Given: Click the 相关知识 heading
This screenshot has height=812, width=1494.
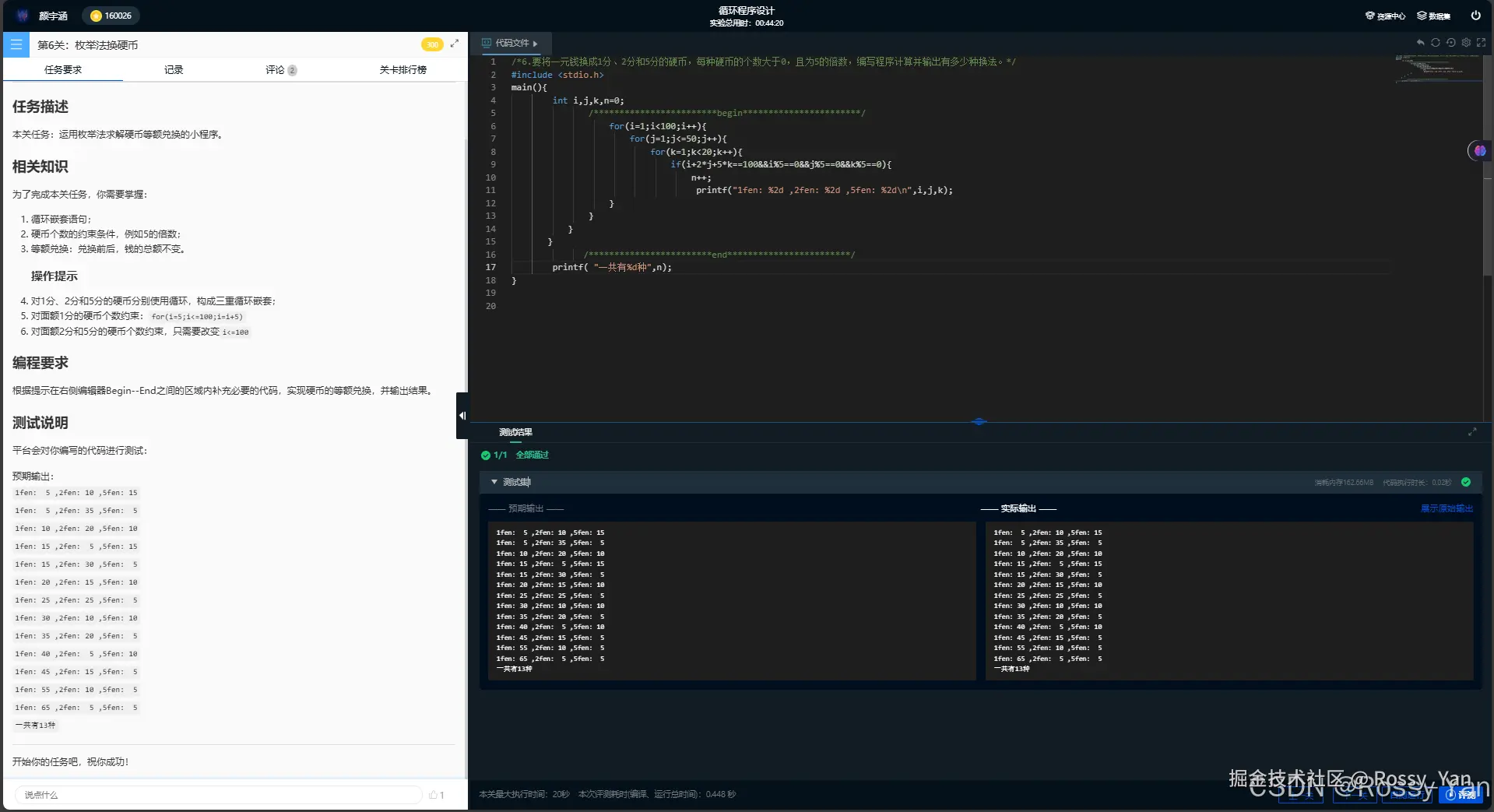Looking at the screenshot, I should (x=40, y=167).
